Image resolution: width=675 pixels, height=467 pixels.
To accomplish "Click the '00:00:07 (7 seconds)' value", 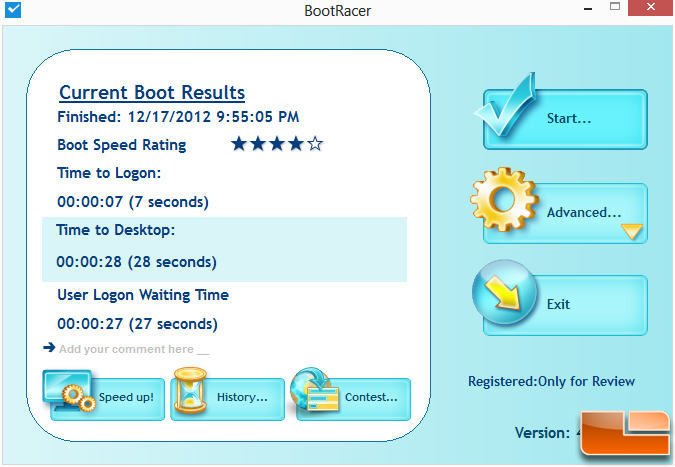I will click(x=133, y=202).
